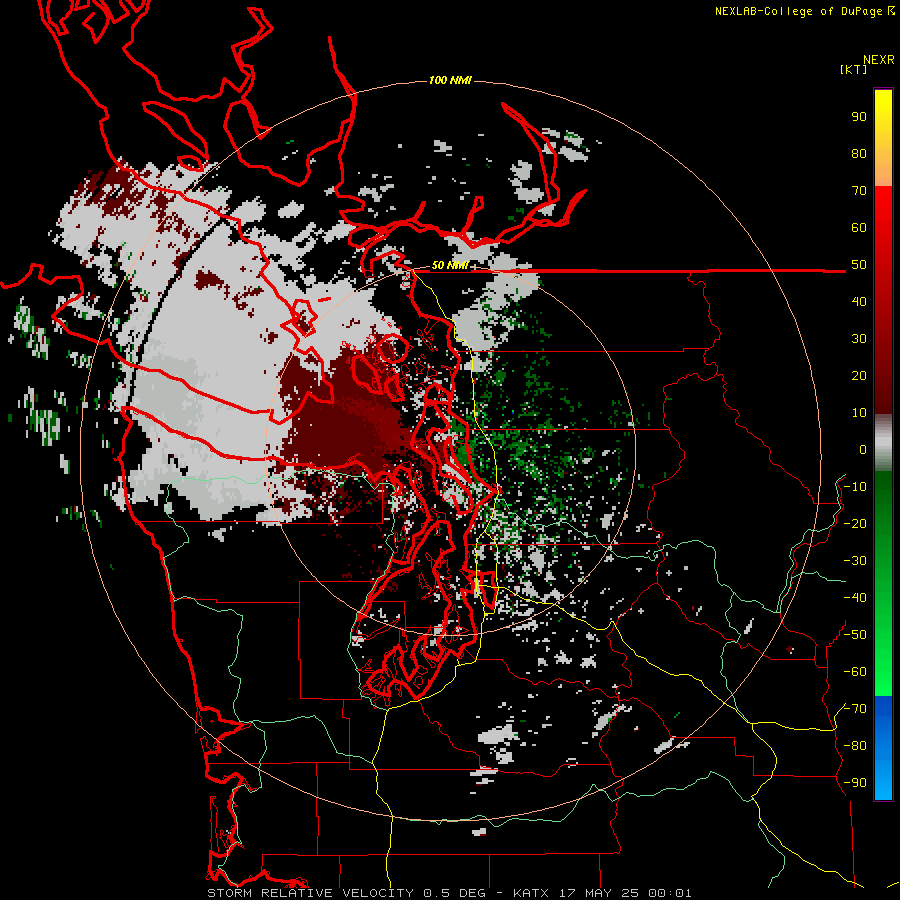Click the 90 value on velocity scale

pyautogui.click(x=859, y=117)
